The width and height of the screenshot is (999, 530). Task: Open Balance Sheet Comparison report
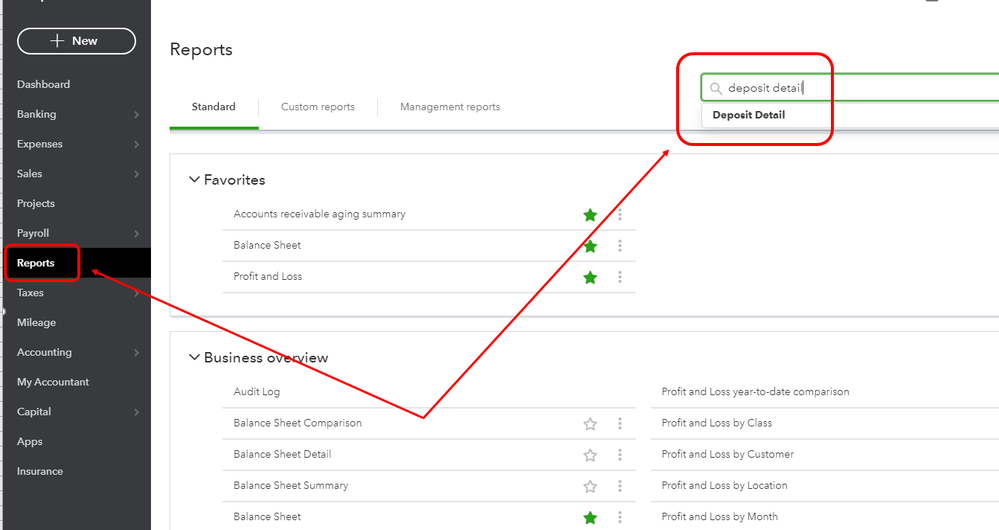click(298, 423)
